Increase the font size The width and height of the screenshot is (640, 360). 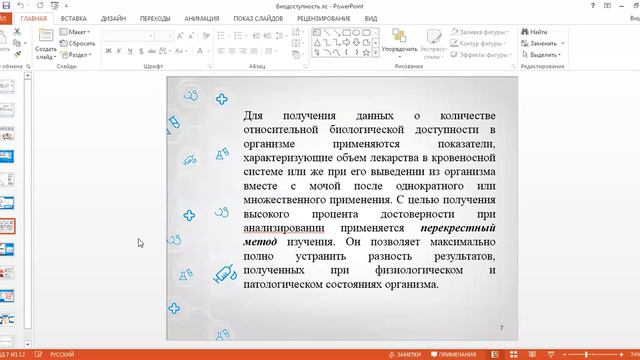180,36
